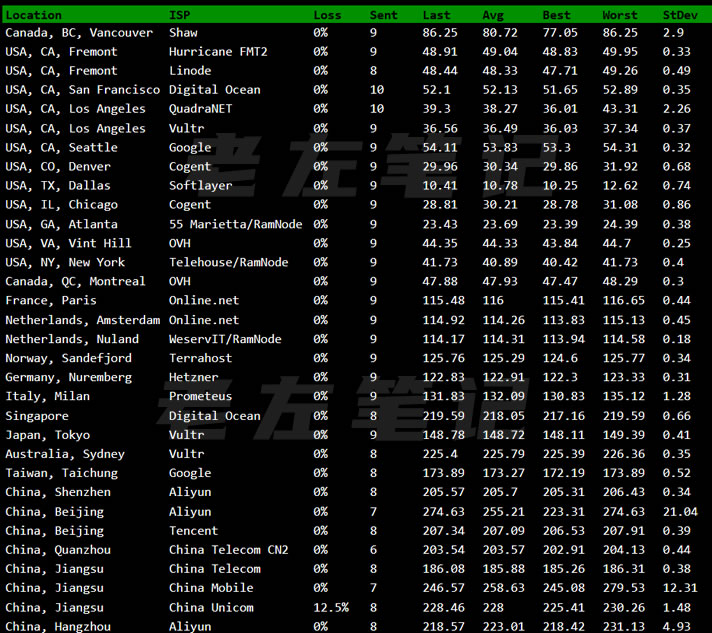Click the 12.31 StDev value
712x633 pixels.
point(680,588)
